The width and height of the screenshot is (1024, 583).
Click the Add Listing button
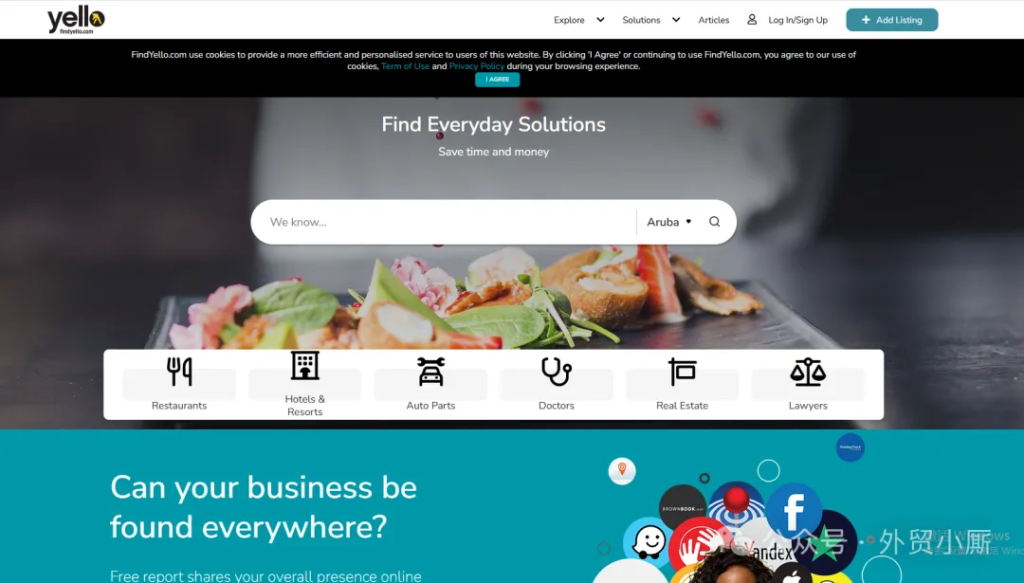tap(891, 20)
